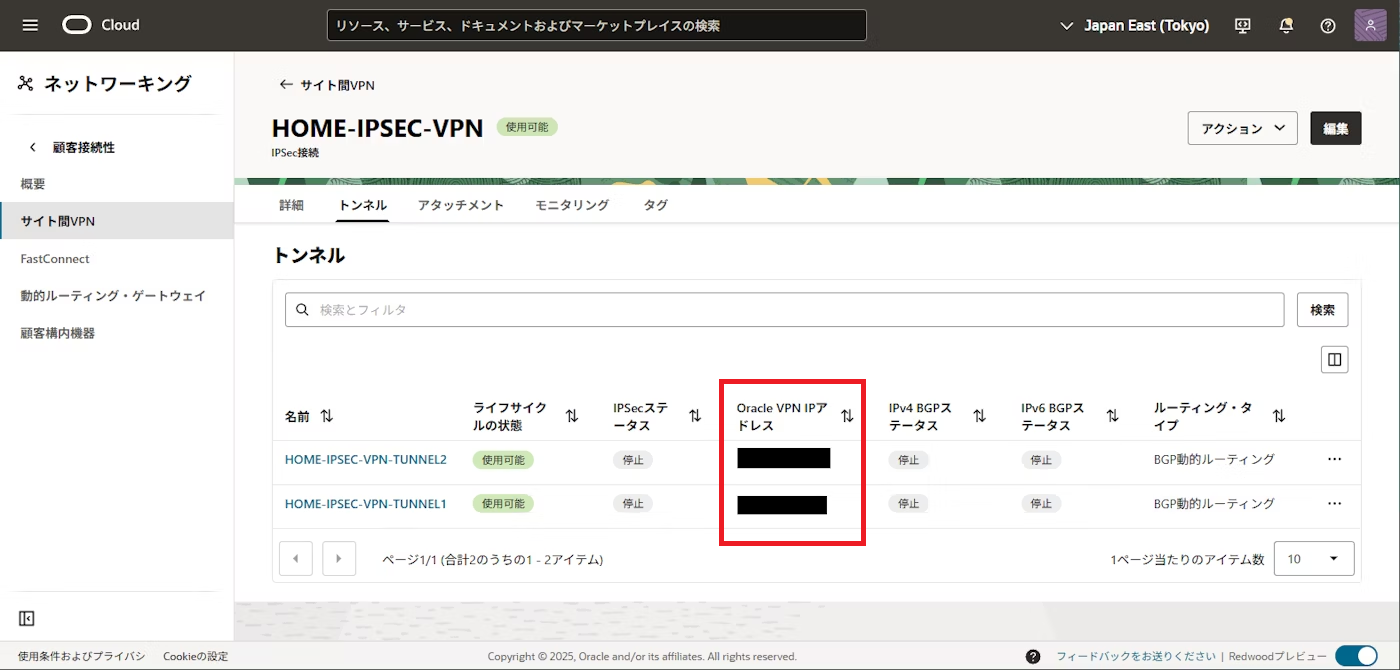Collapse the side navigation panel
Viewport: 1400px width, 670px height.
(27, 619)
